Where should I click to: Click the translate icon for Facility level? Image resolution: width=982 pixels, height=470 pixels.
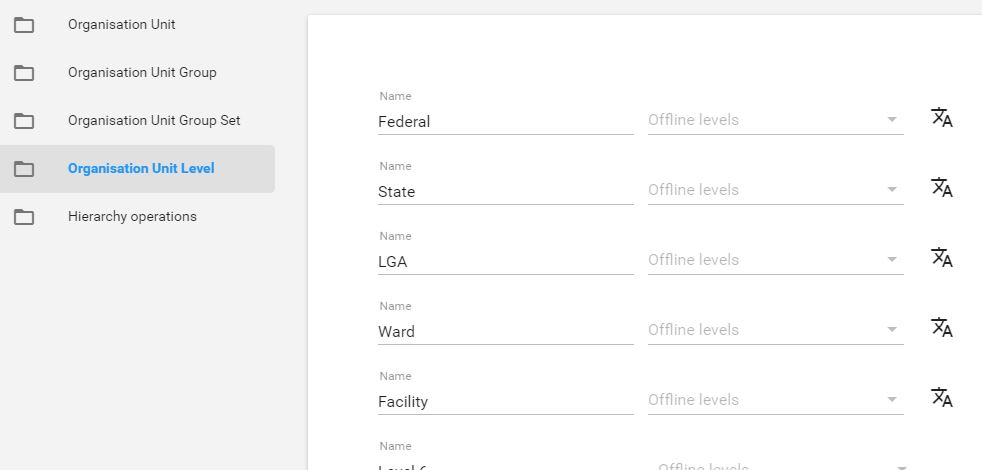tap(941, 398)
